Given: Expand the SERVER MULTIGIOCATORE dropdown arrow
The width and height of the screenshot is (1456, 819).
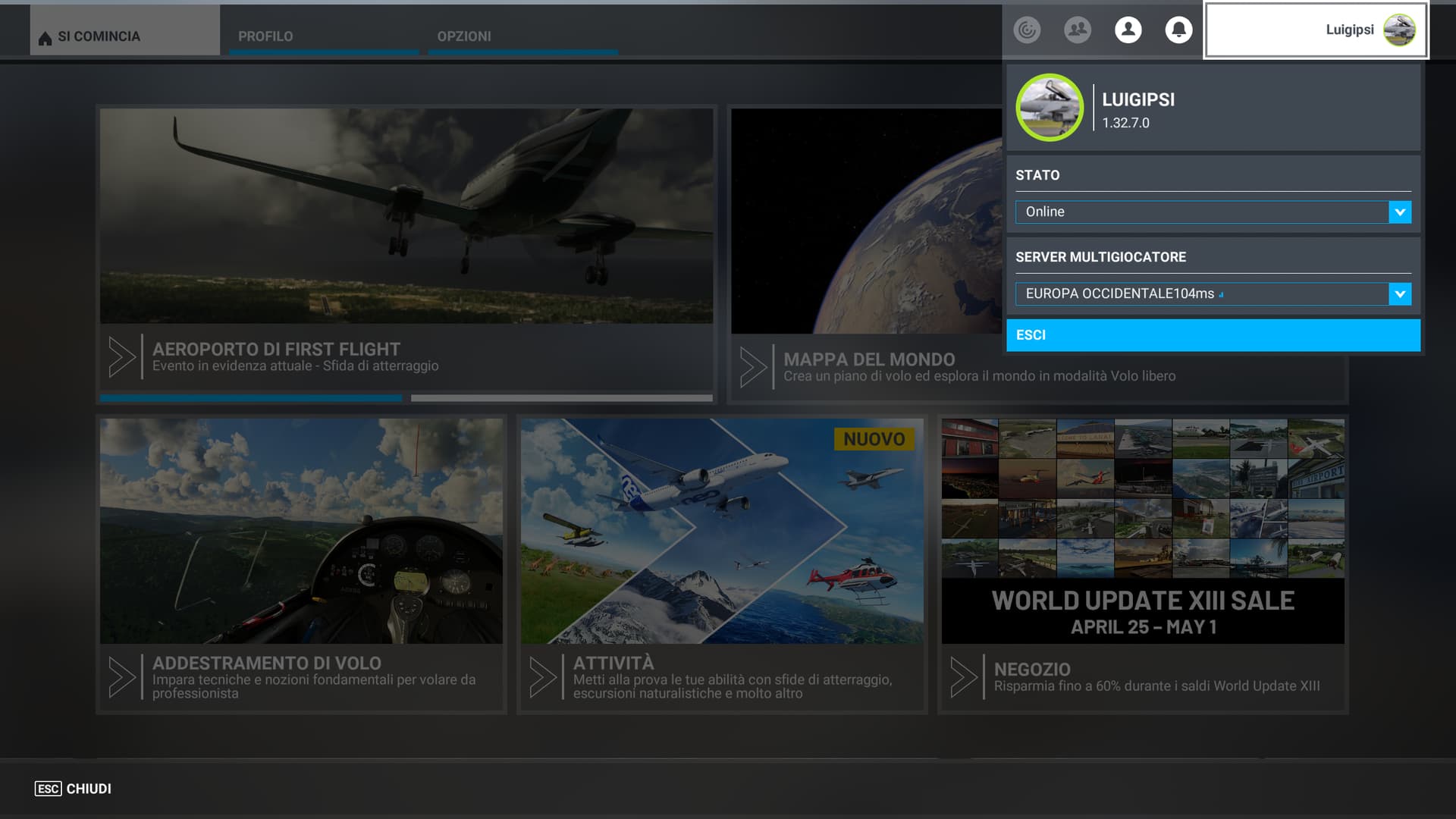Looking at the screenshot, I should click(1400, 294).
